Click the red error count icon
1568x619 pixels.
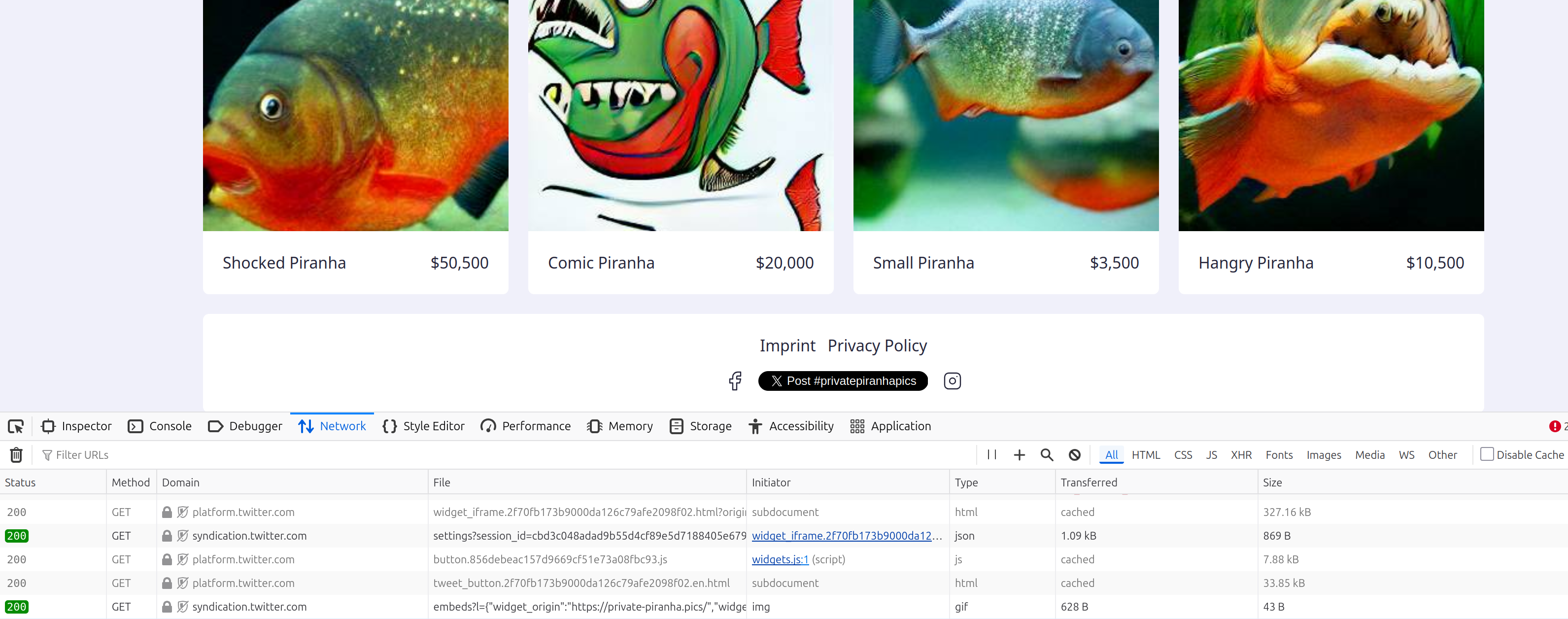click(x=1554, y=426)
